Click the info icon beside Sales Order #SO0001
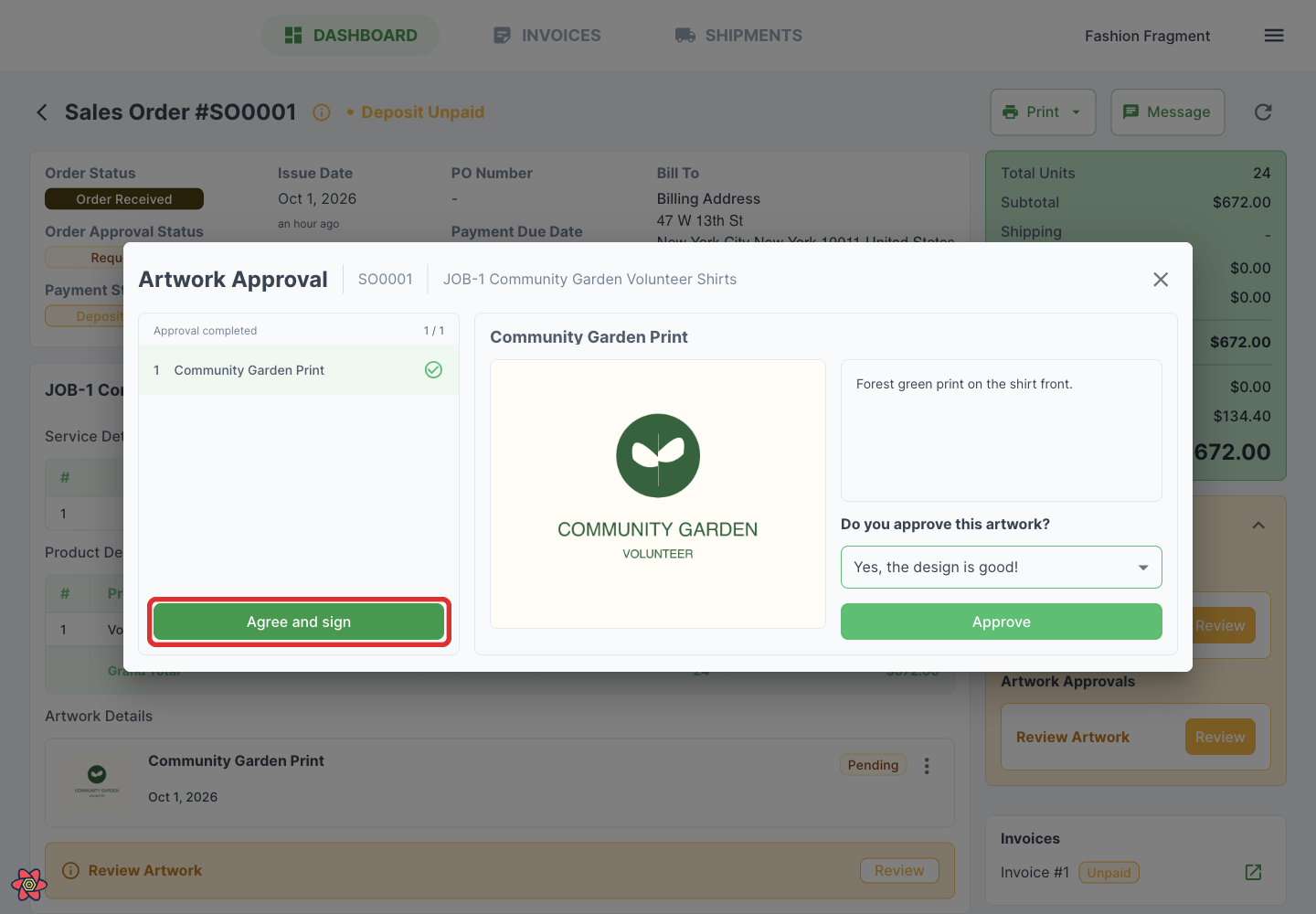Image resolution: width=1316 pixels, height=914 pixels. coord(322,112)
